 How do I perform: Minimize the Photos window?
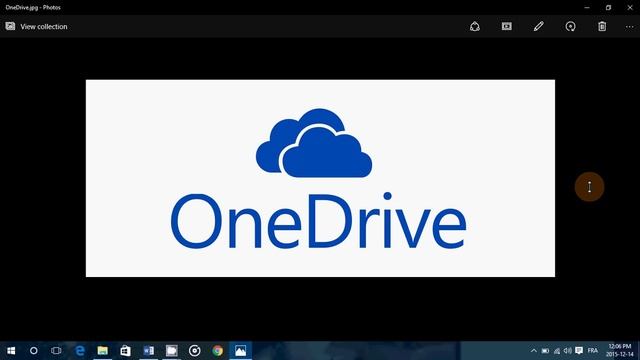point(587,7)
